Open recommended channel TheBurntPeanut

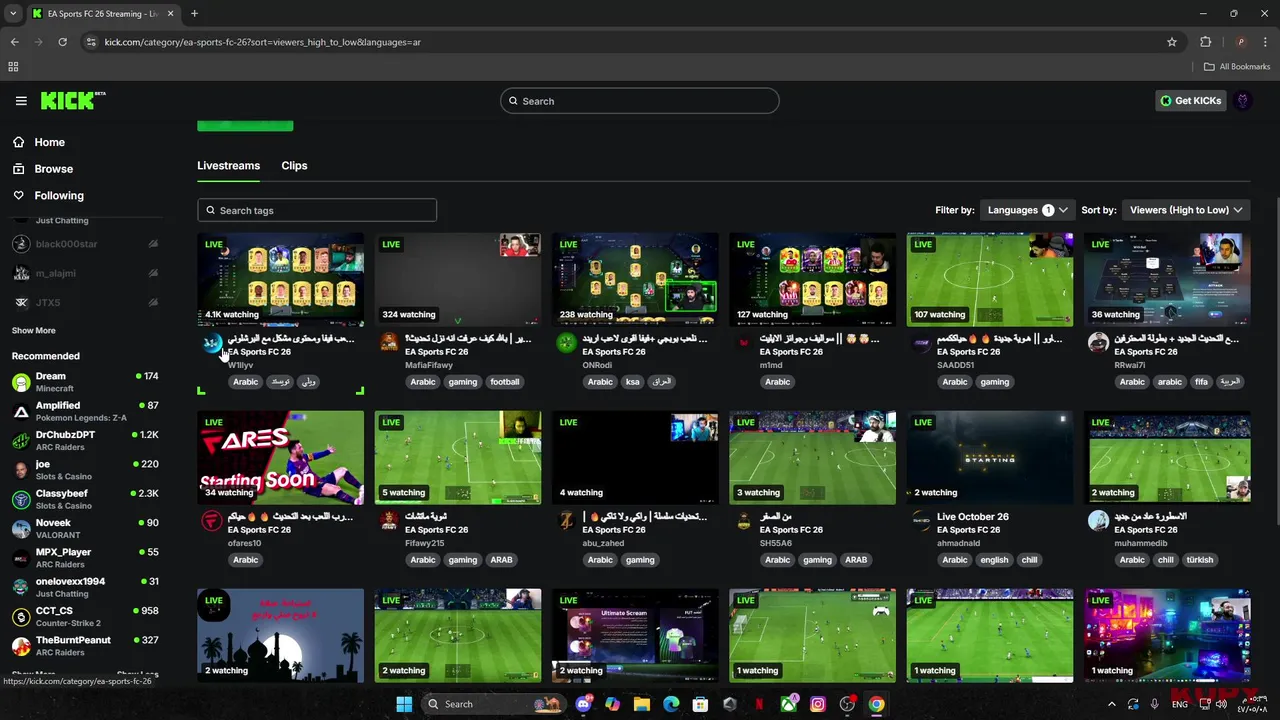(85, 645)
